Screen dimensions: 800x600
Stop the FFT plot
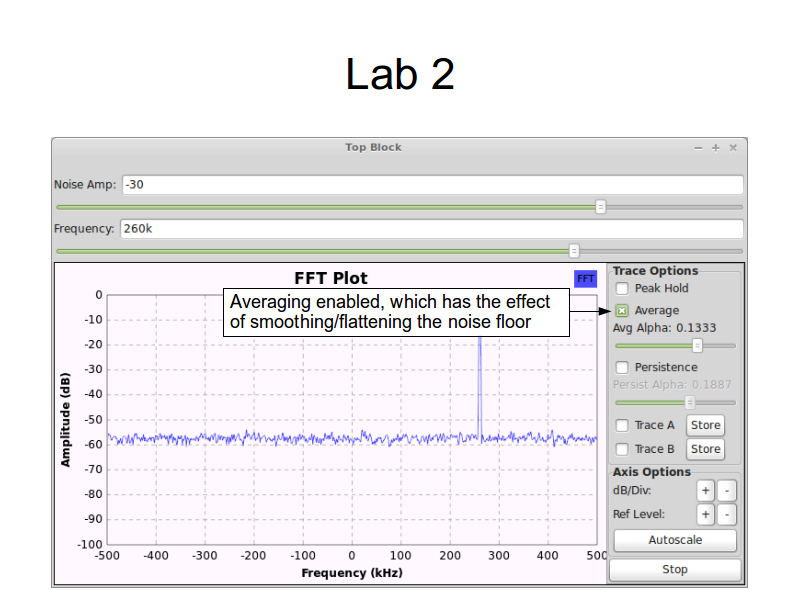coord(675,570)
